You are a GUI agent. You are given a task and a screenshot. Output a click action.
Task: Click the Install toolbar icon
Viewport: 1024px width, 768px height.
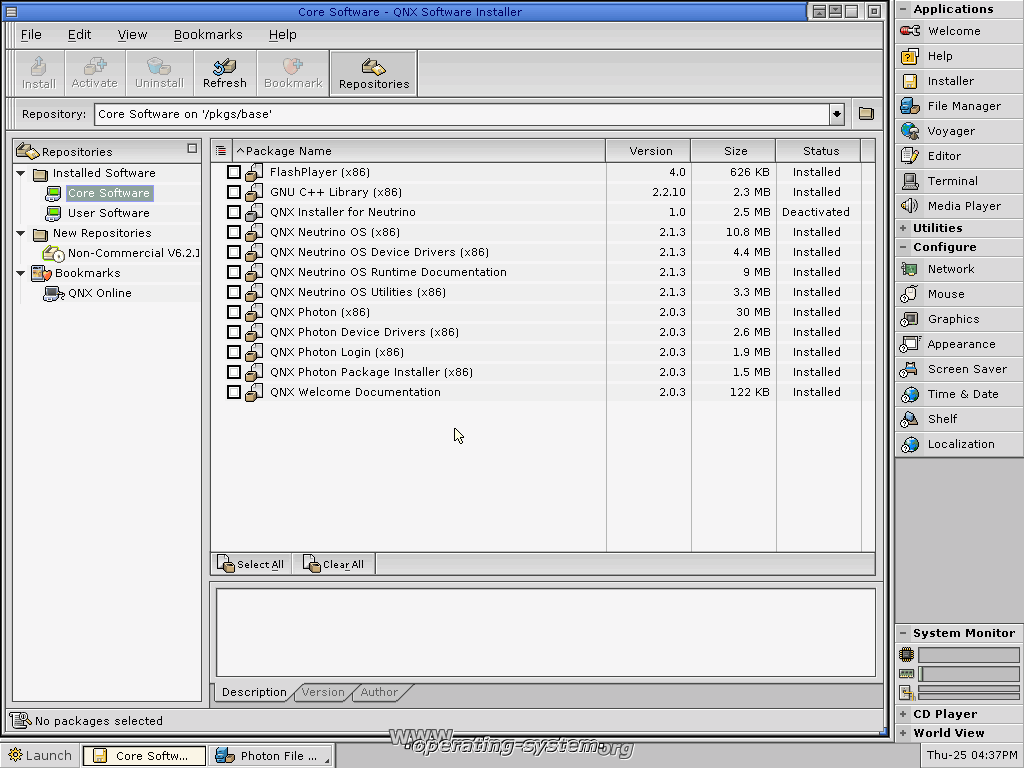39,72
